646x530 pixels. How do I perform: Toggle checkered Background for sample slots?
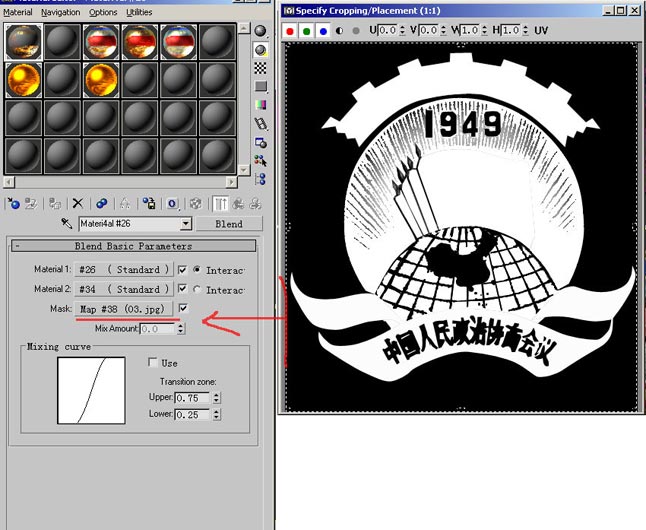tap(260, 68)
